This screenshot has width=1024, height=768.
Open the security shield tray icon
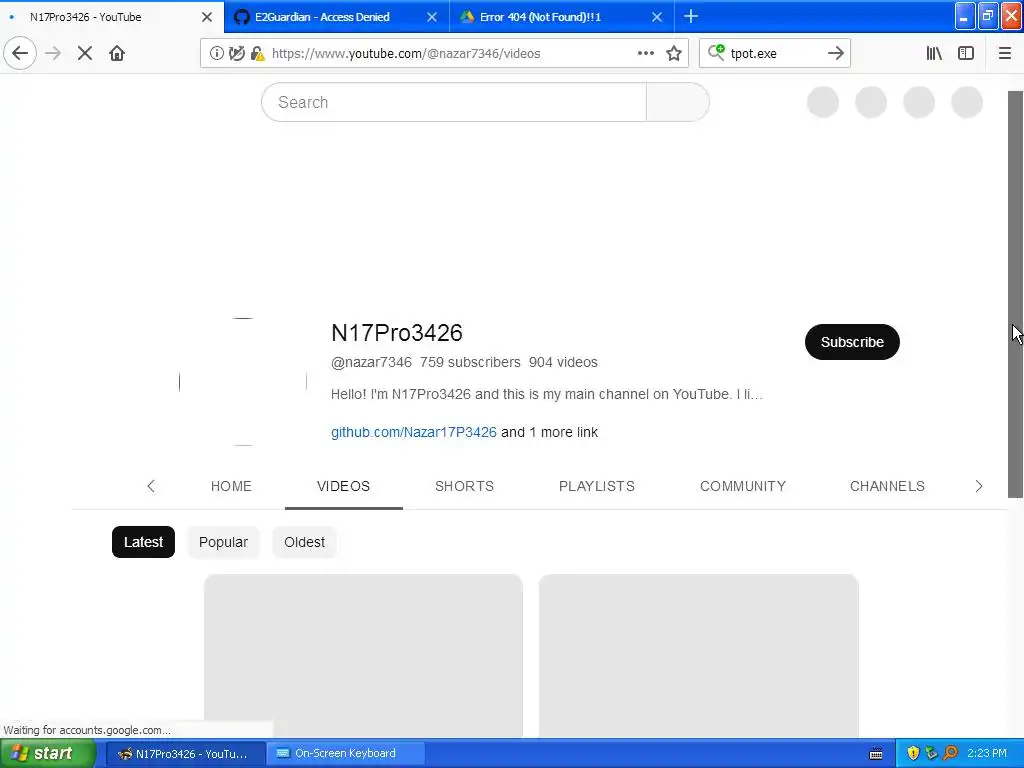[913, 754]
